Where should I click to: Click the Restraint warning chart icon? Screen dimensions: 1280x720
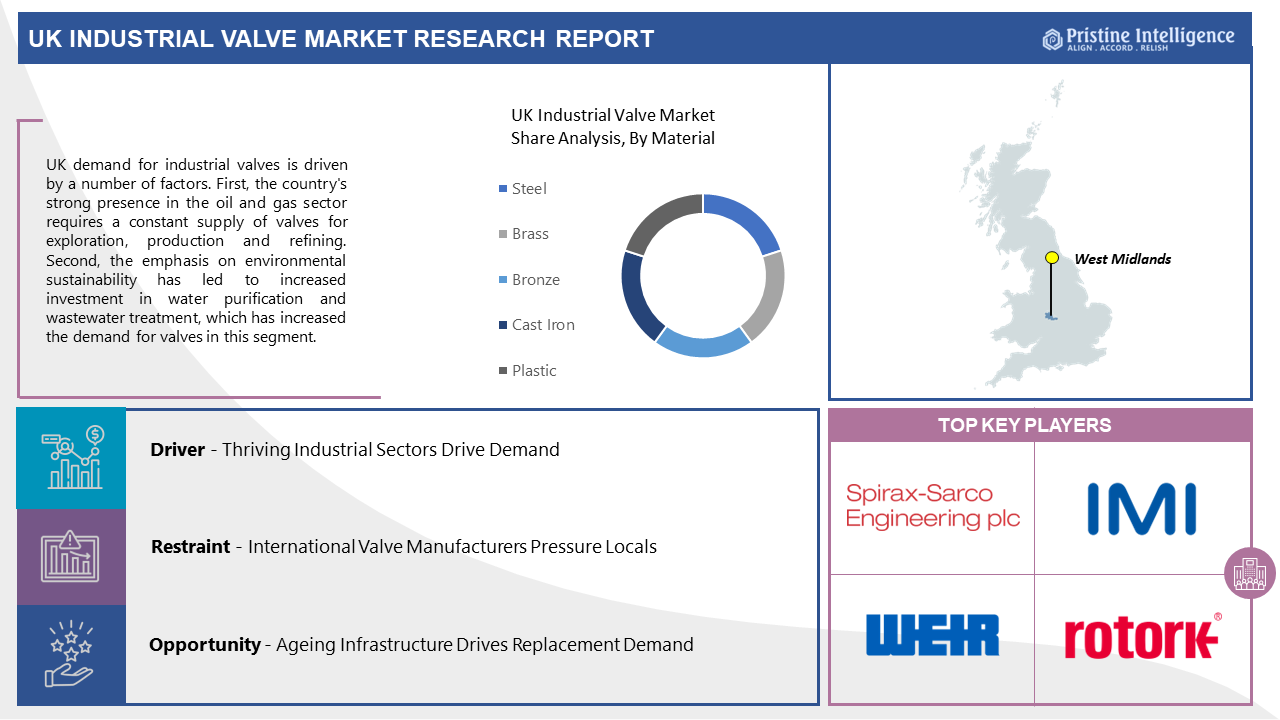point(71,556)
